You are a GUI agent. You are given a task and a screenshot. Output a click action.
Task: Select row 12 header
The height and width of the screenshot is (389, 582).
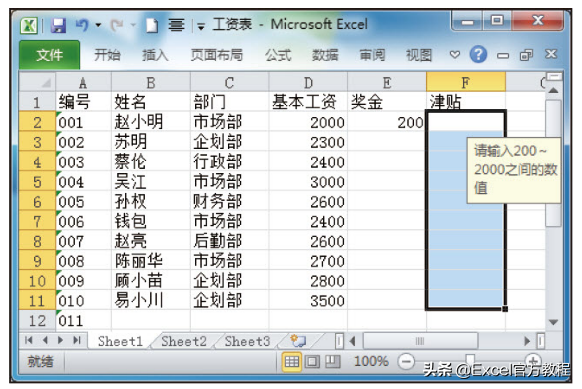[37, 320]
